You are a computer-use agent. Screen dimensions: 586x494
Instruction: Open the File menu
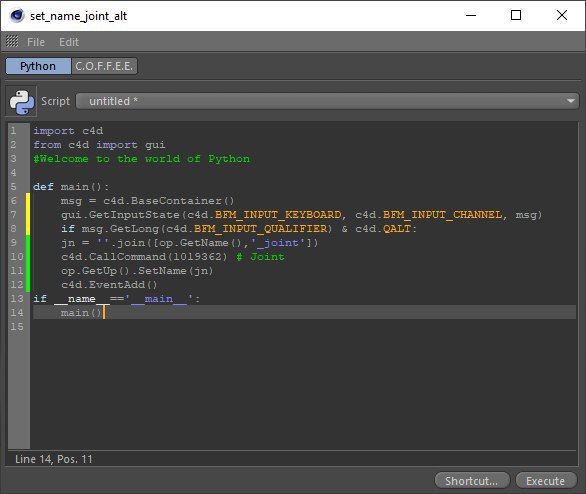[x=36, y=42]
